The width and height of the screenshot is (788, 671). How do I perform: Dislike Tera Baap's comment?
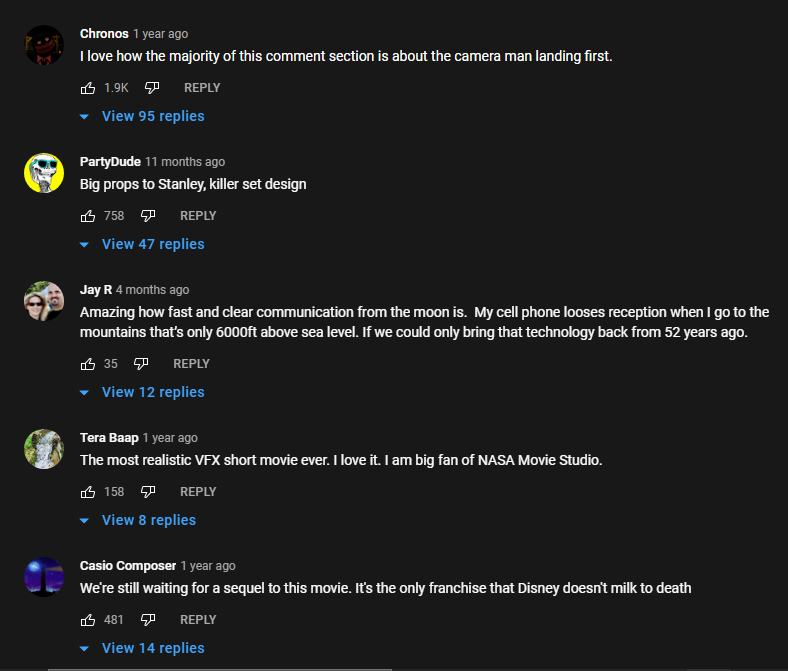coord(148,492)
